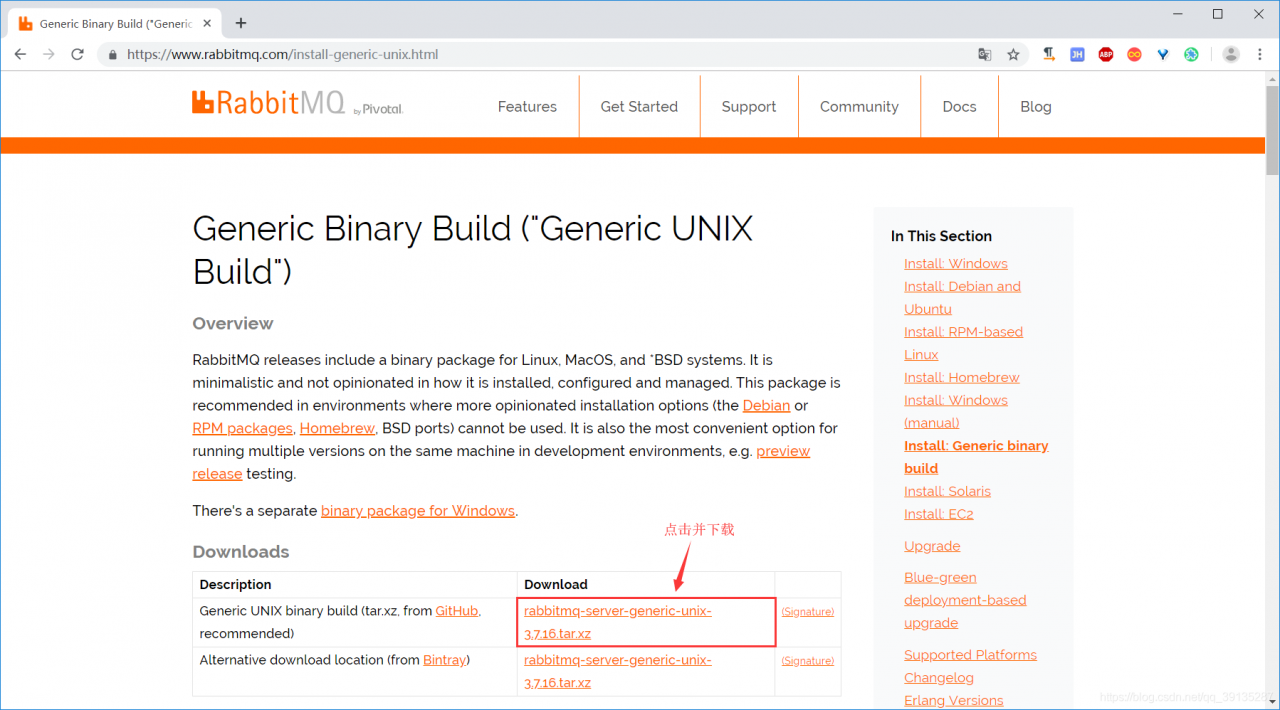Bookmark this page with star icon
This screenshot has width=1280, height=710.
pyautogui.click(x=1013, y=54)
